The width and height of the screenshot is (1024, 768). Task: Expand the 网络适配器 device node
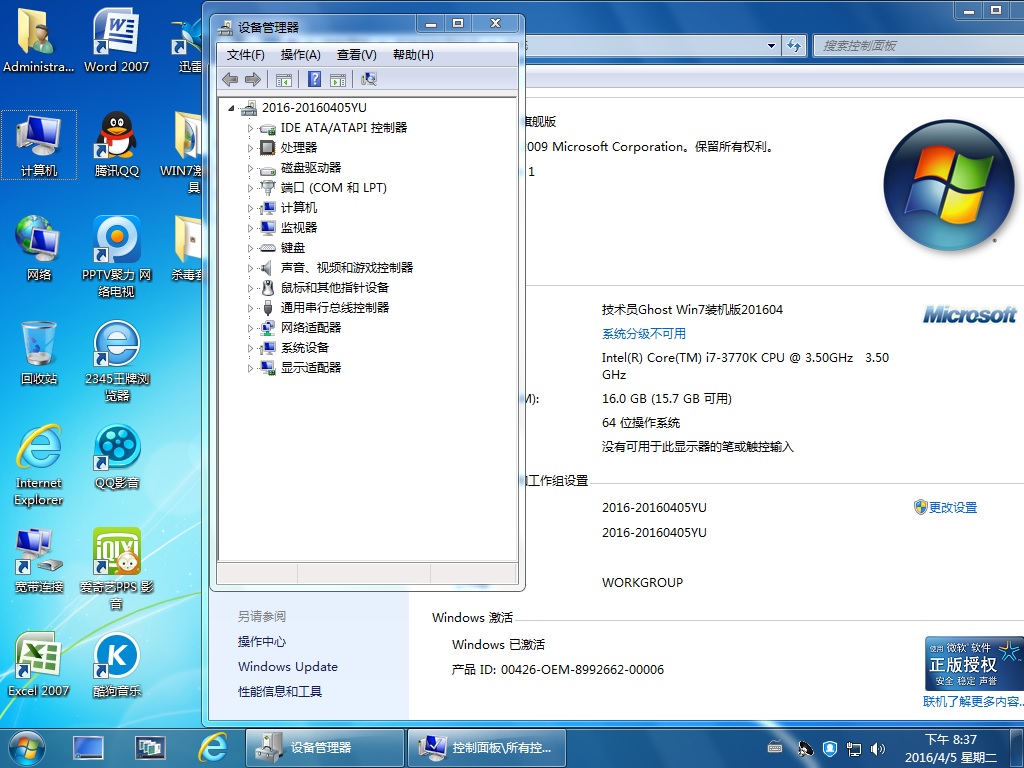[251, 328]
